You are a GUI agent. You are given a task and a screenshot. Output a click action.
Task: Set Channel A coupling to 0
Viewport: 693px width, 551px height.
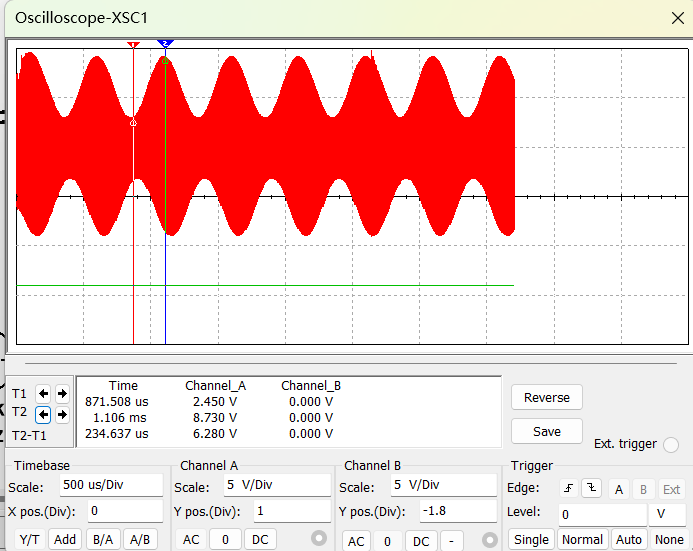pyautogui.click(x=225, y=540)
